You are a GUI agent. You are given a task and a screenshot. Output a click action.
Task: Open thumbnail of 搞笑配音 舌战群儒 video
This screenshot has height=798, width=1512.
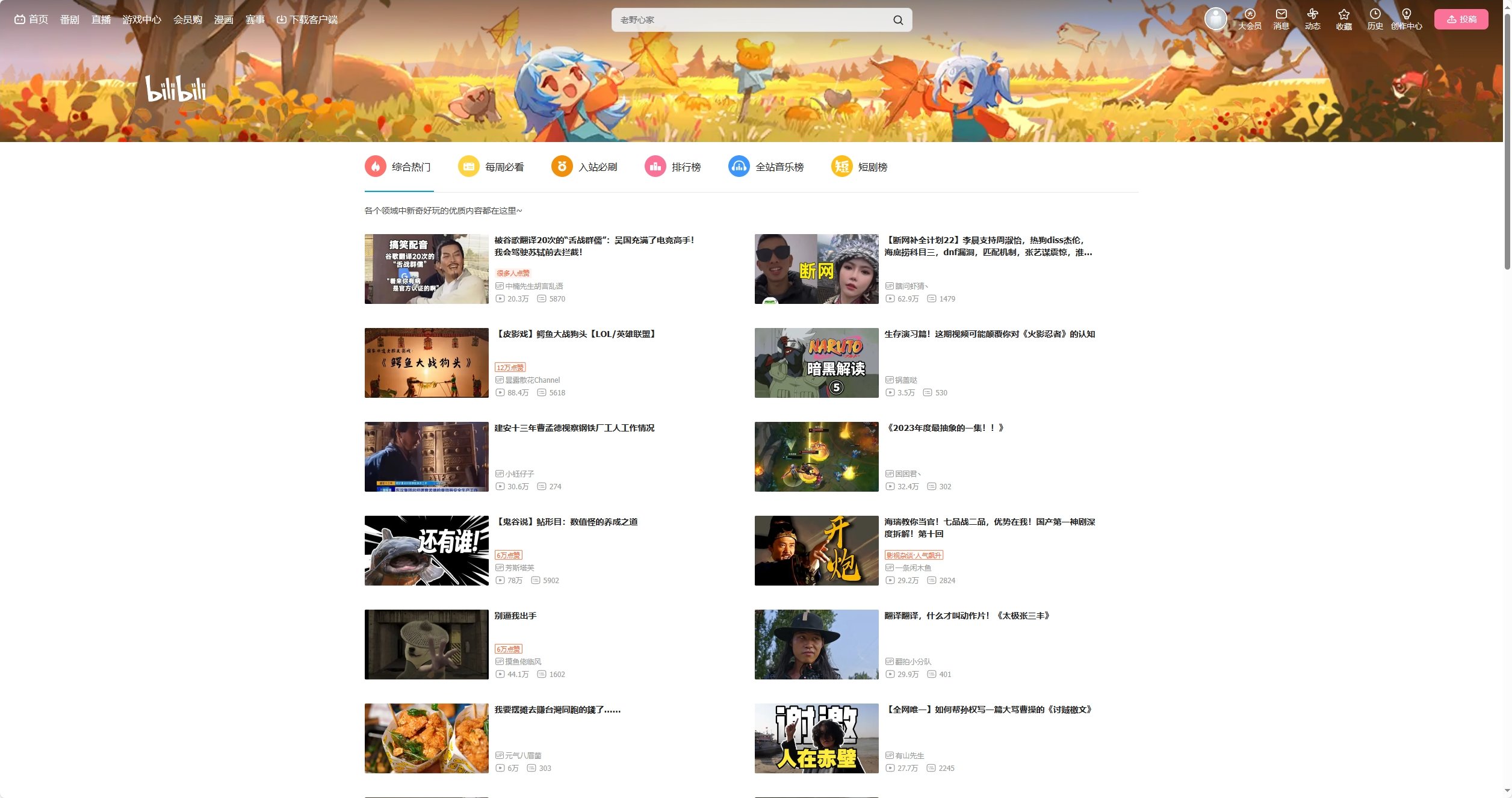click(426, 269)
